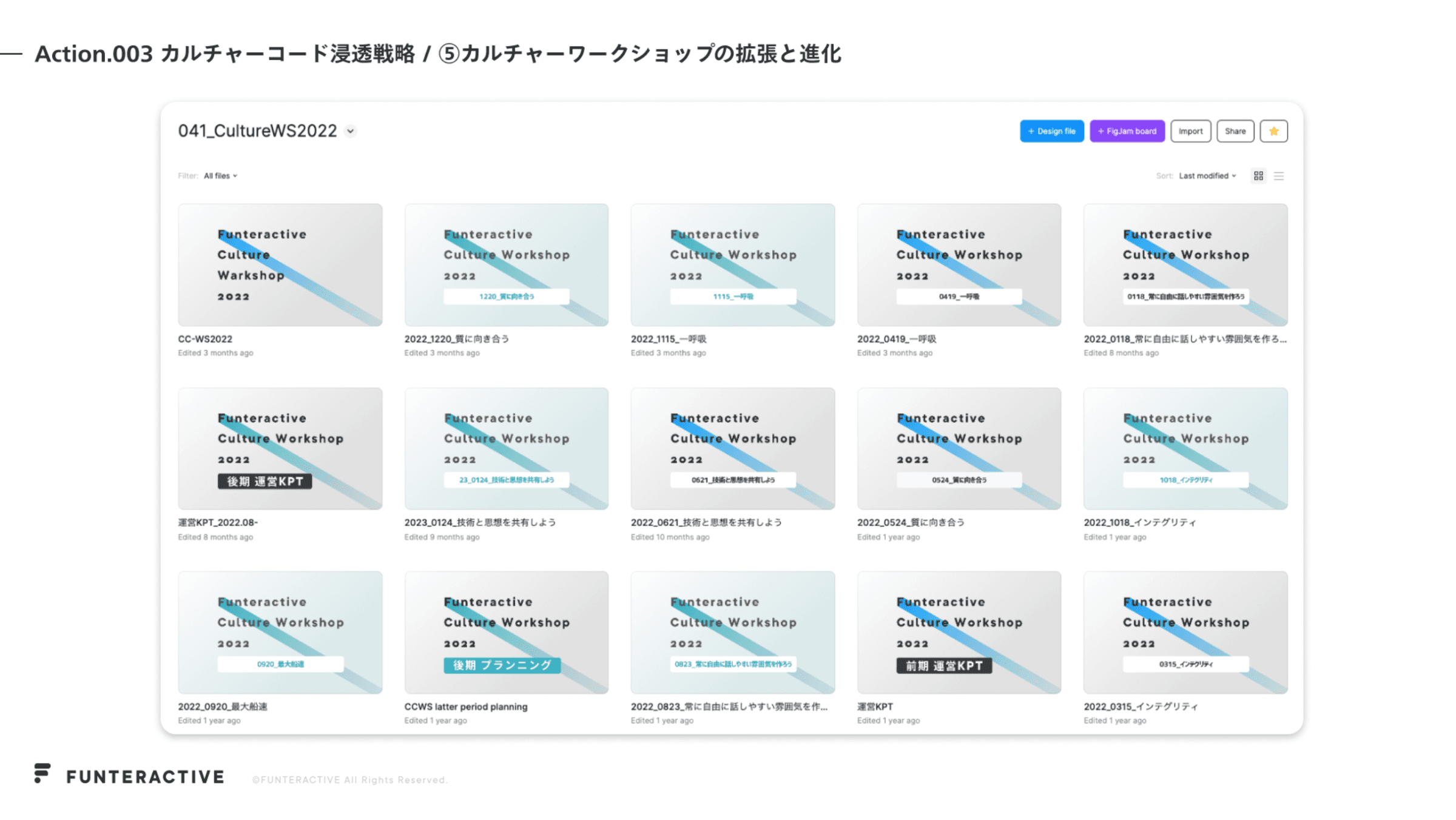This screenshot has width=1456, height=820.
Task: Click the 2022_0920_最大船速 file name label
Action: pyautogui.click(x=222, y=707)
